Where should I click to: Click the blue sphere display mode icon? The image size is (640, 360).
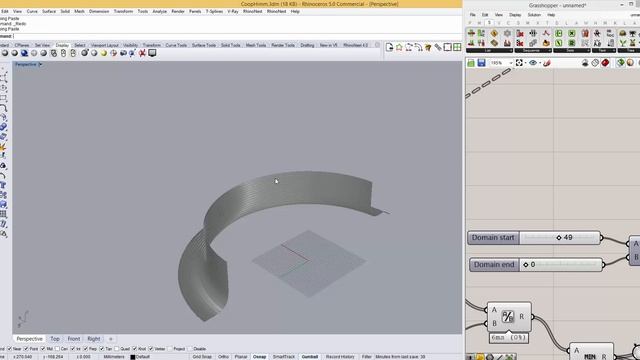click(x=24, y=53)
